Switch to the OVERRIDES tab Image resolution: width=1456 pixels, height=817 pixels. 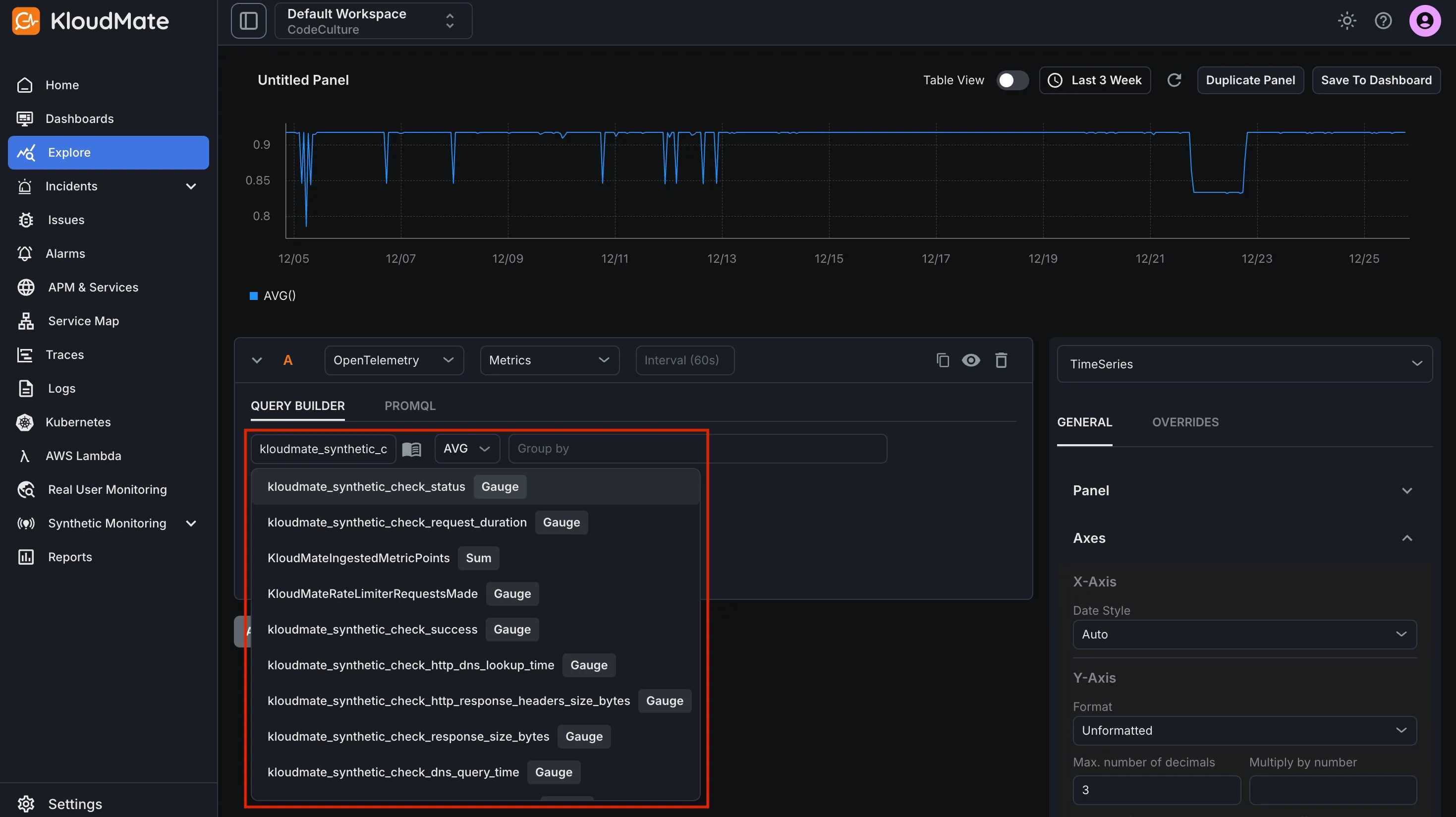point(1185,422)
